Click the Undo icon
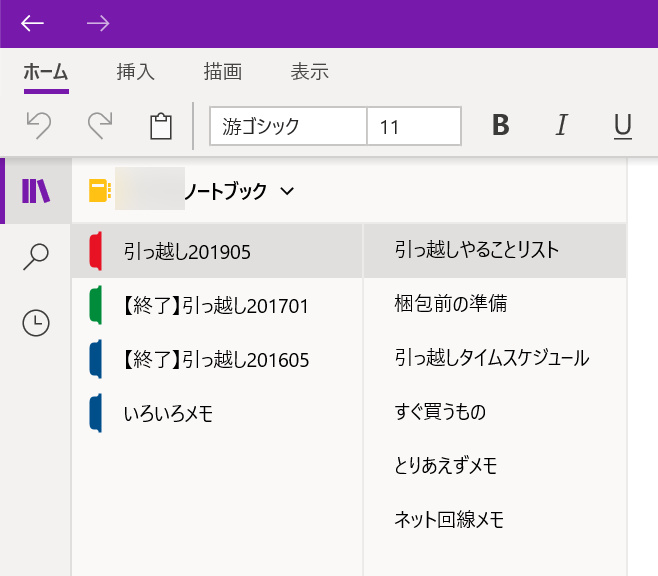658x576 pixels. coord(39,125)
